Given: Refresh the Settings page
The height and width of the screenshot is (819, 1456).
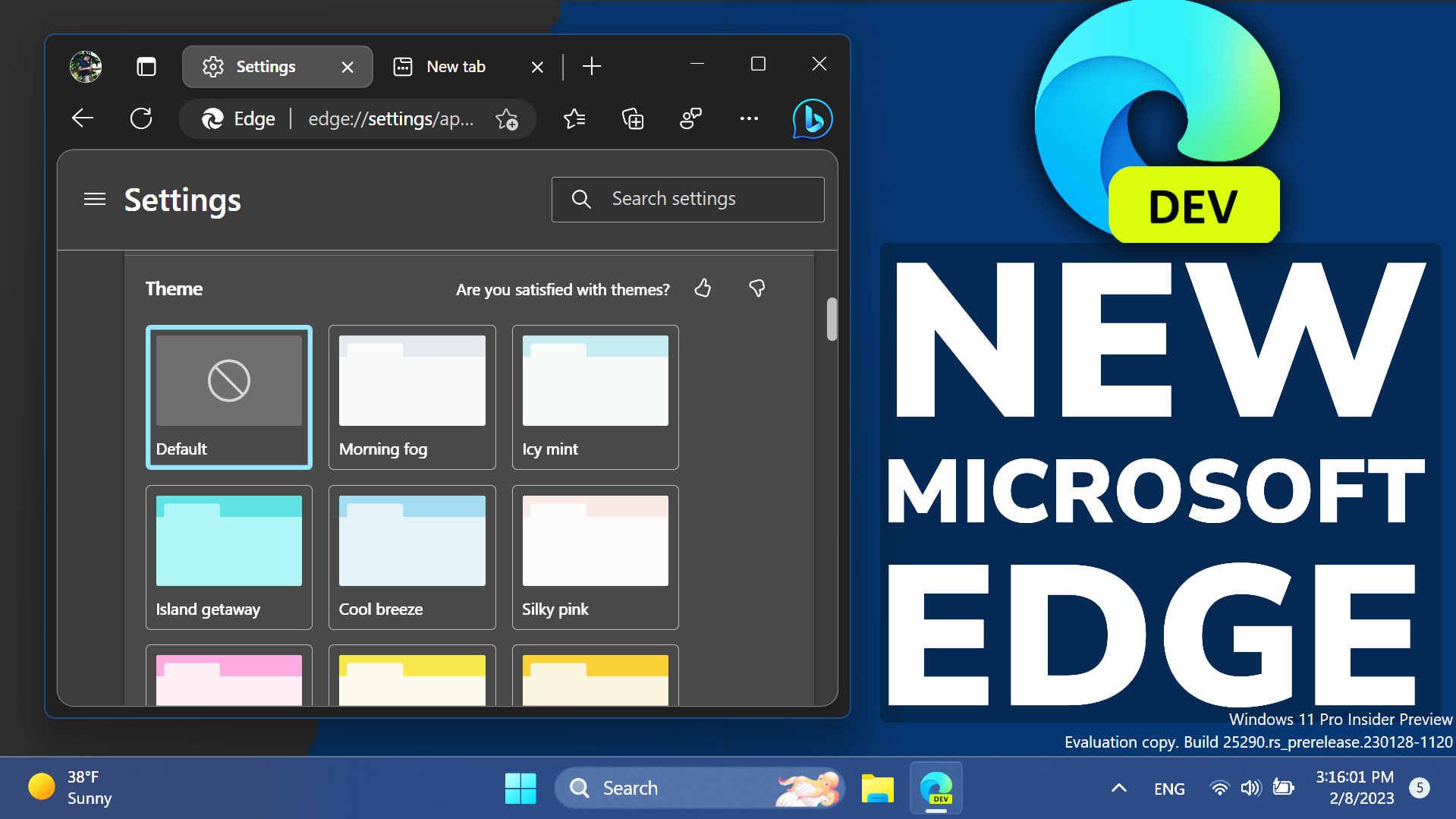Looking at the screenshot, I should point(142,118).
